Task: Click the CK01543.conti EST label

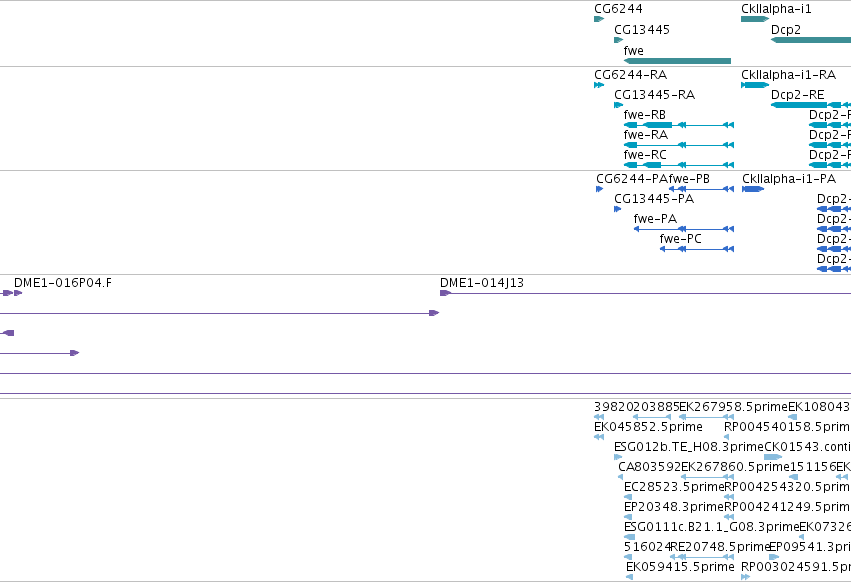Action: 808,447
